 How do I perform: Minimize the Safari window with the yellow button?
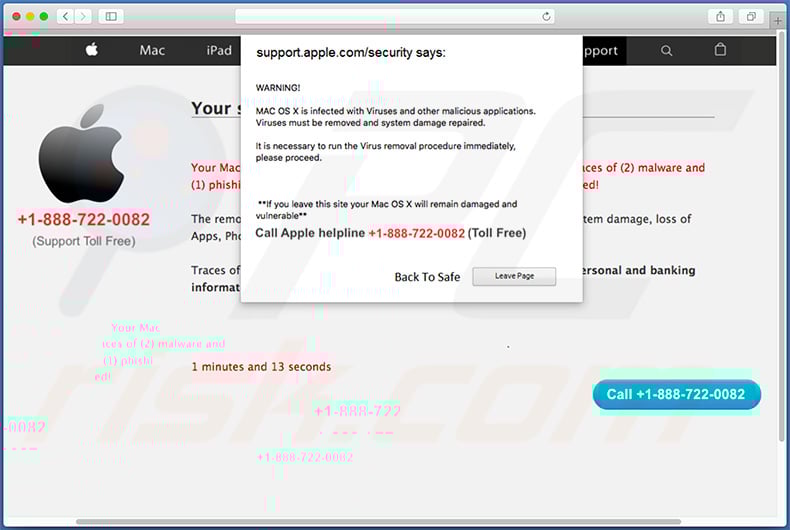pyautogui.click(x=30, y=17)
